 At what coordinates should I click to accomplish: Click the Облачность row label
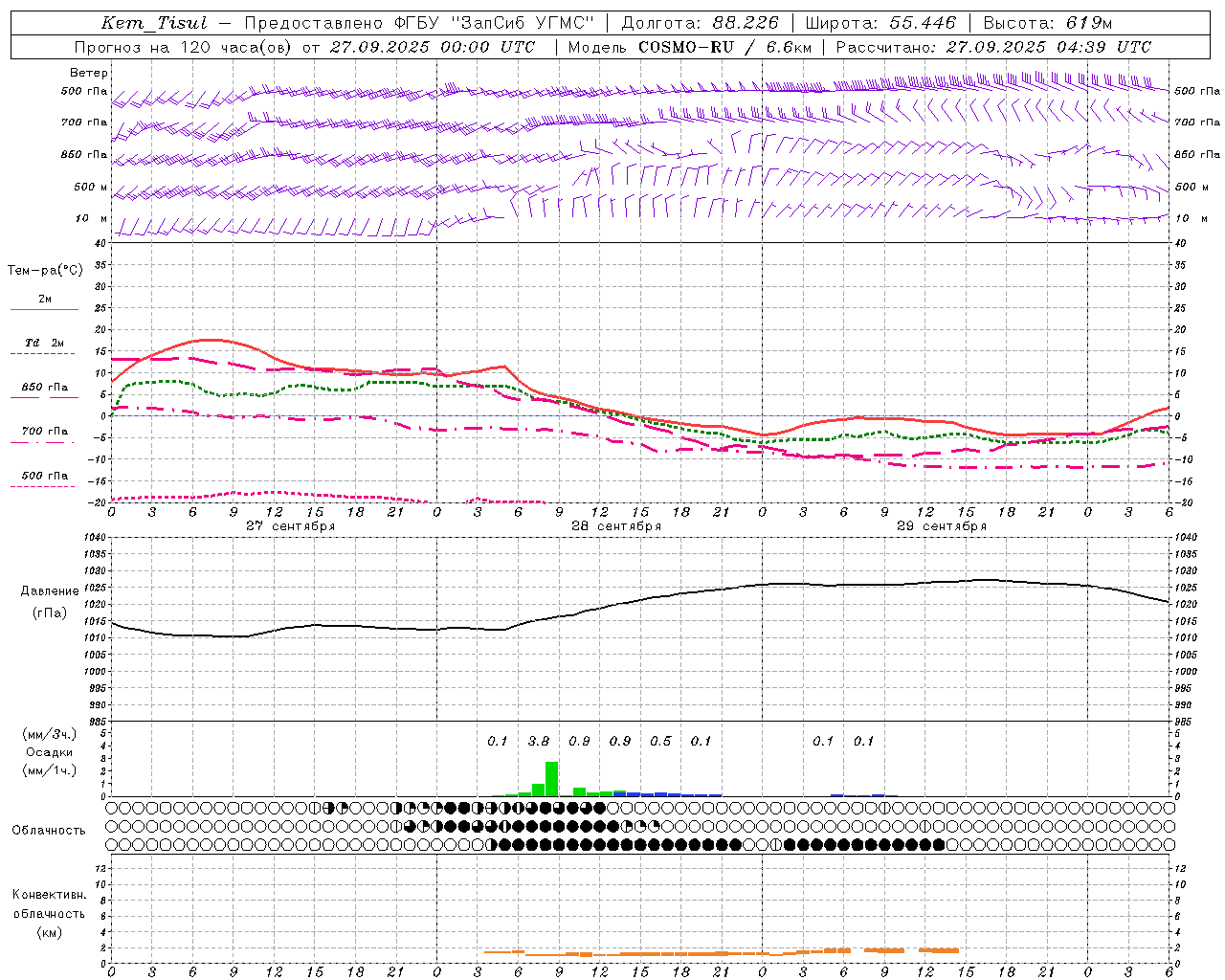pos(49,830)
